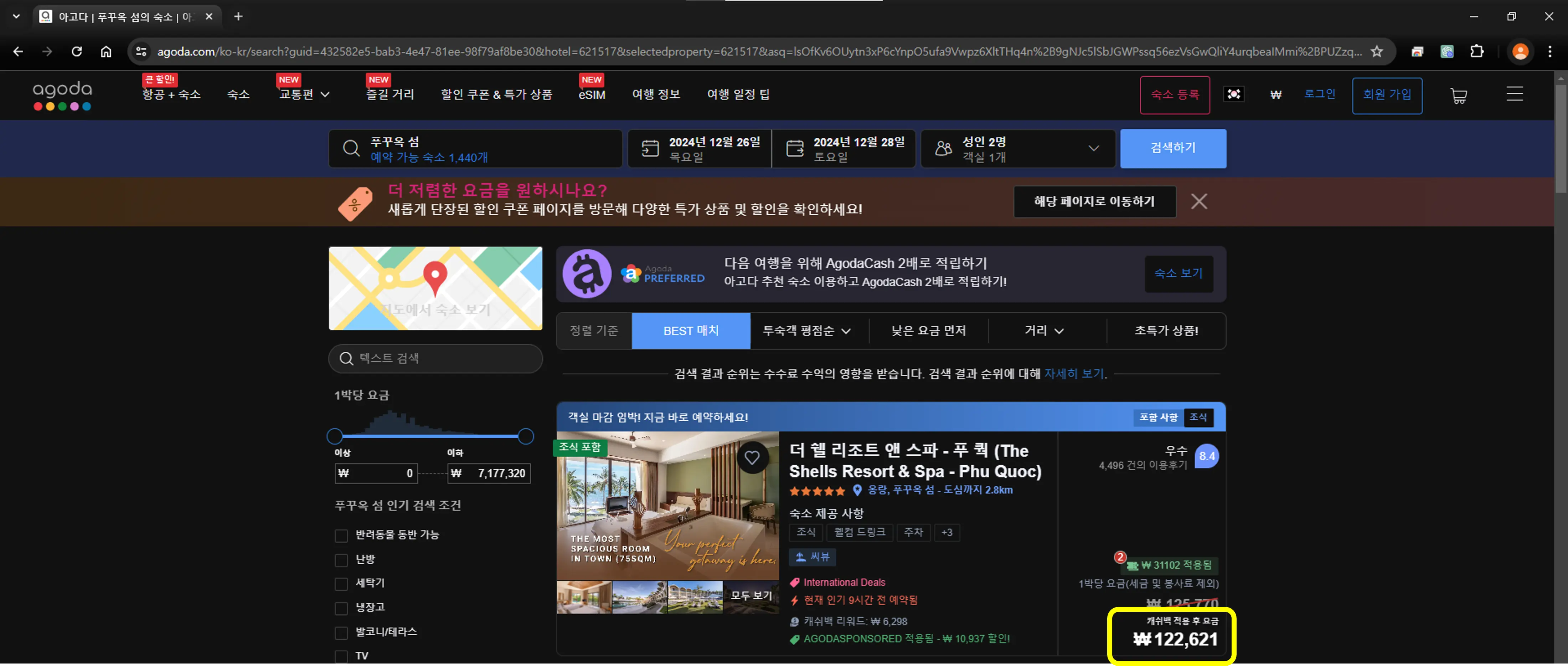
Task: Open the 항공 + 숙소 menu
Action: click(172, 94)
